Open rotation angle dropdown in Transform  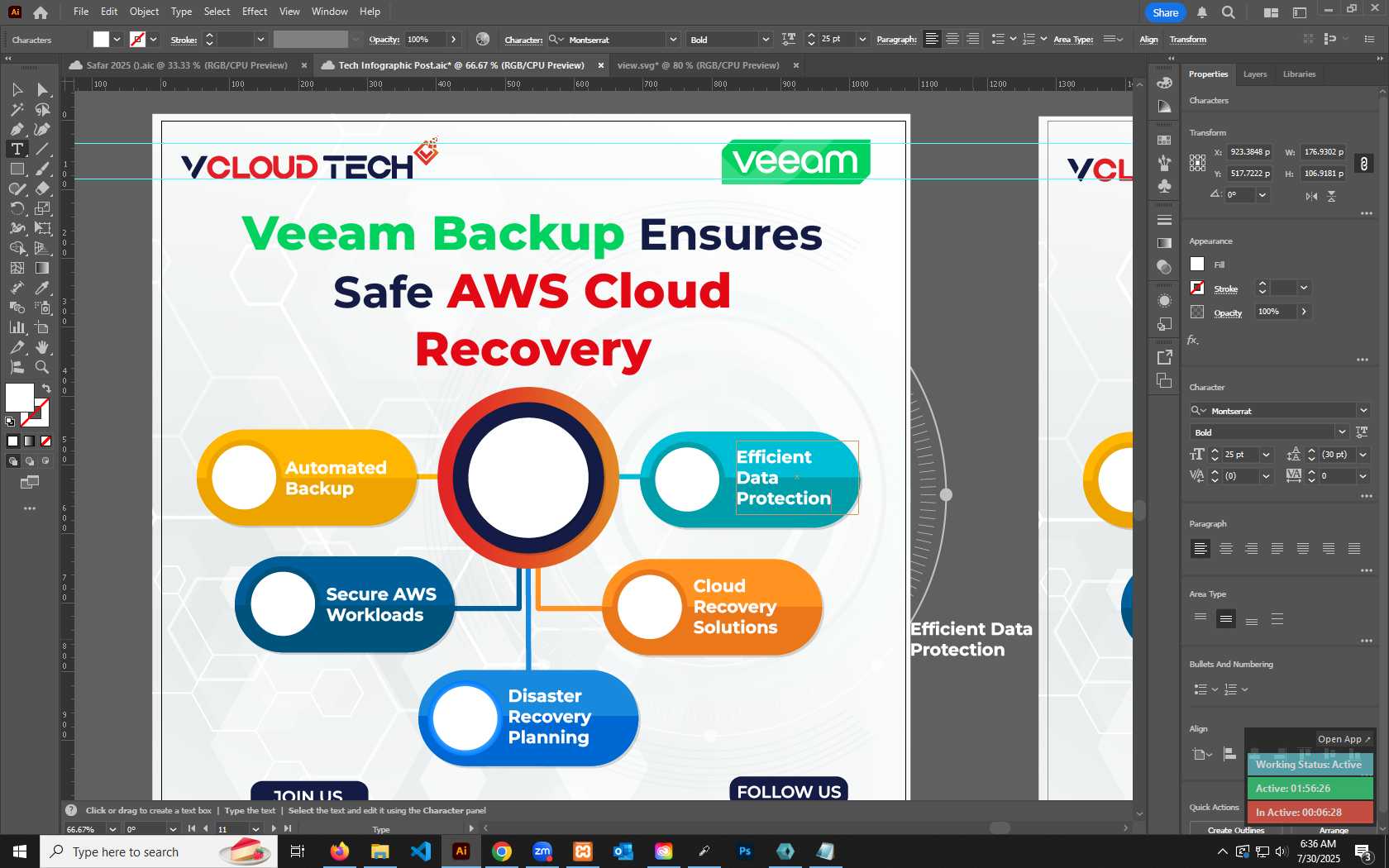click(1263, 195)
